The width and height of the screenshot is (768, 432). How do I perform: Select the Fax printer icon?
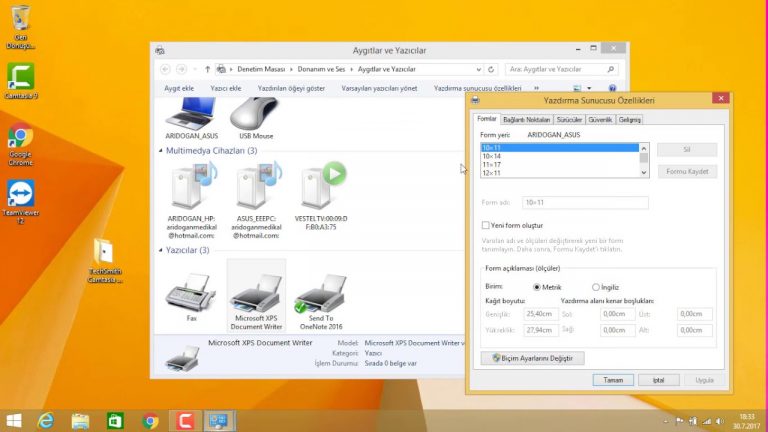191,296
